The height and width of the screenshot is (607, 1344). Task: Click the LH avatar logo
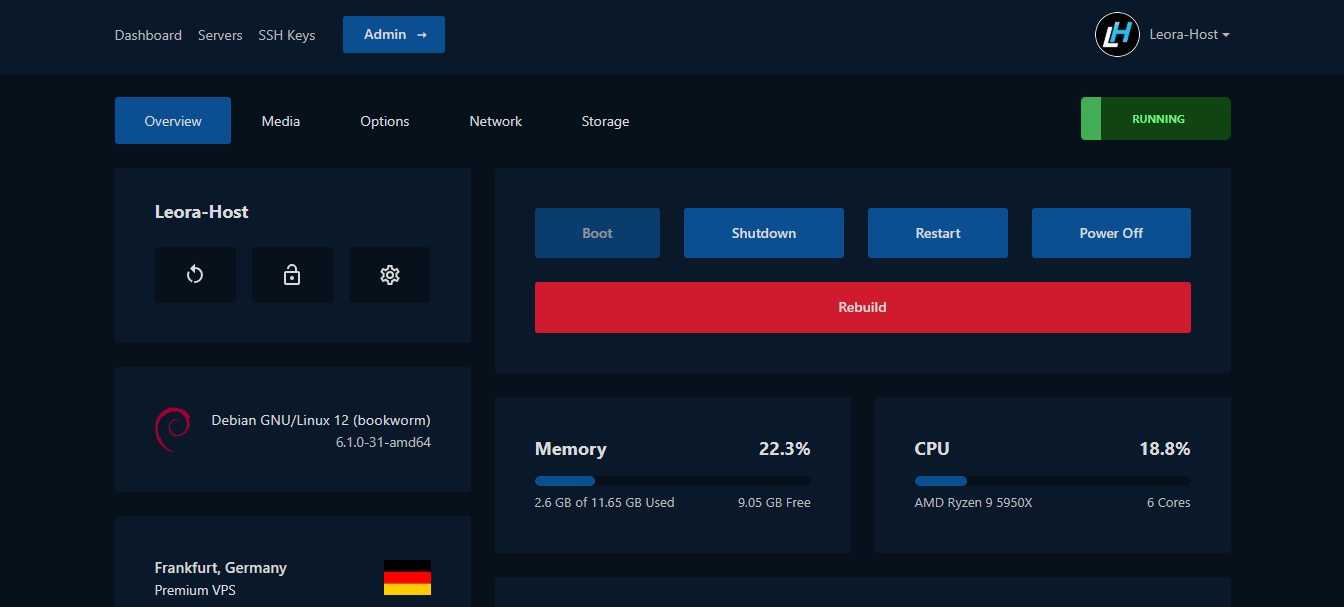[x=1117, y=34]
